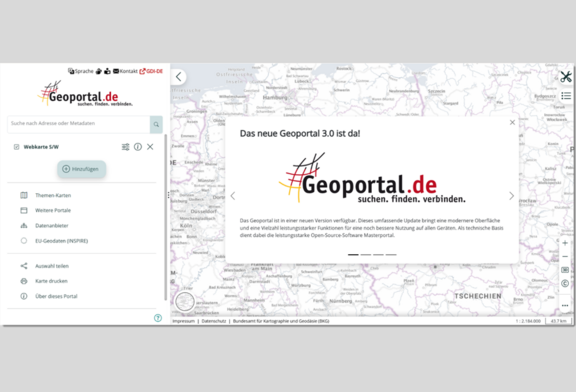Click the Köln label on the map
Image resolution: width=576 pixels, height=392 pixels.
(x=186, y=225)
